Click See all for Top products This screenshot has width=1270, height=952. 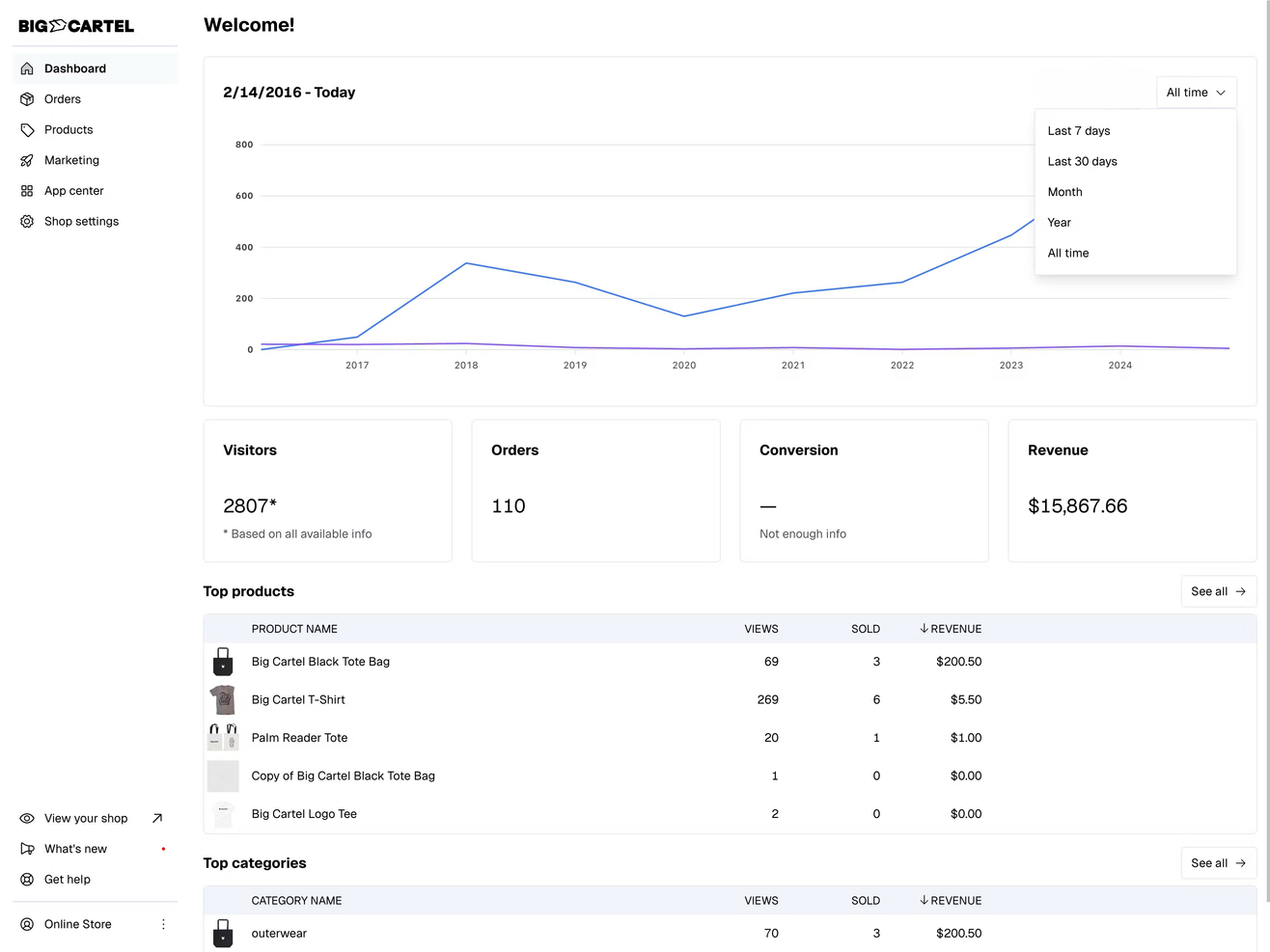(x=1218, y=591)
